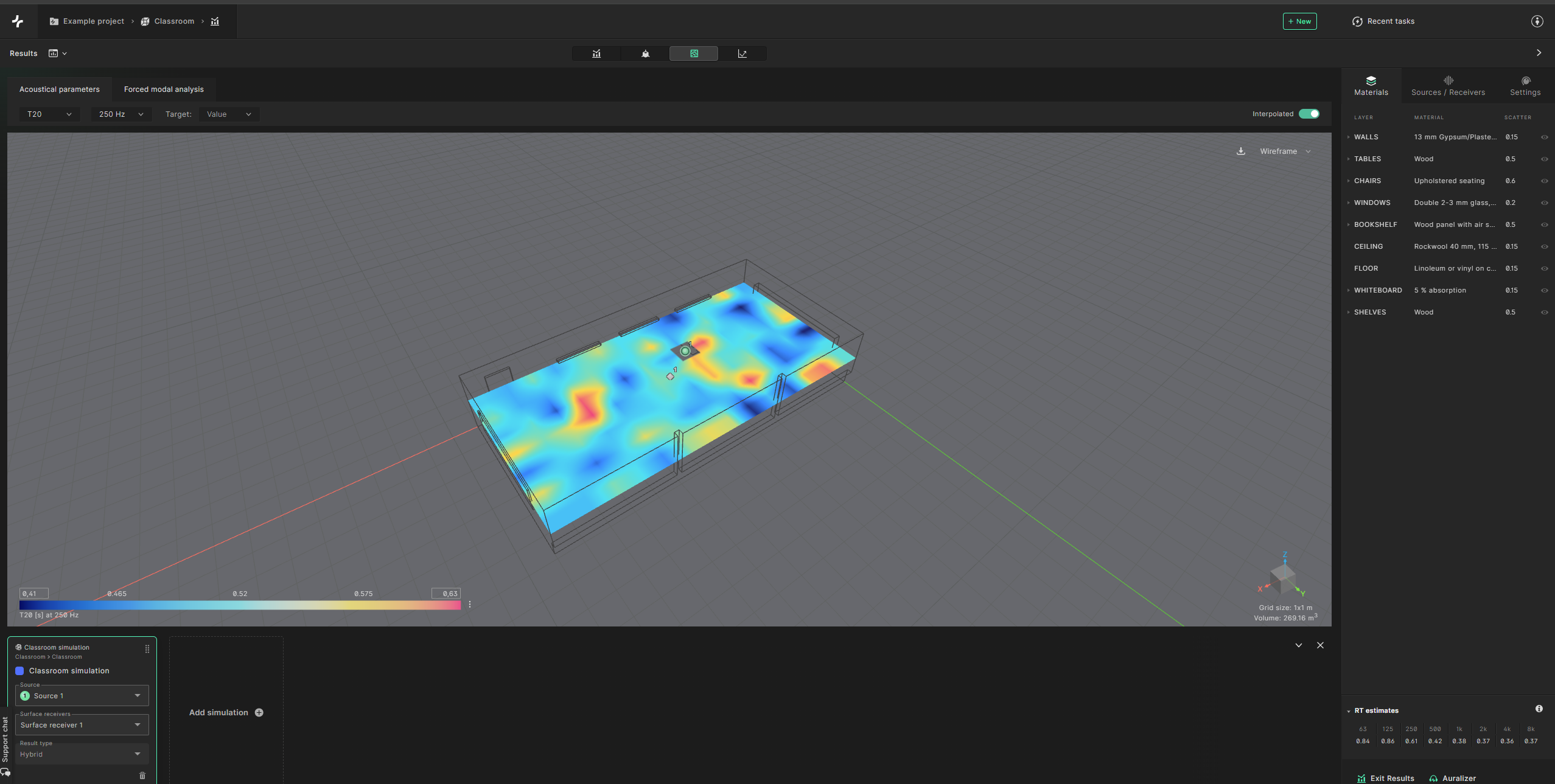Viewport: 1555px width, 784px height.
Task: Select the surface receiver map view icon
Action: point(693,52)
